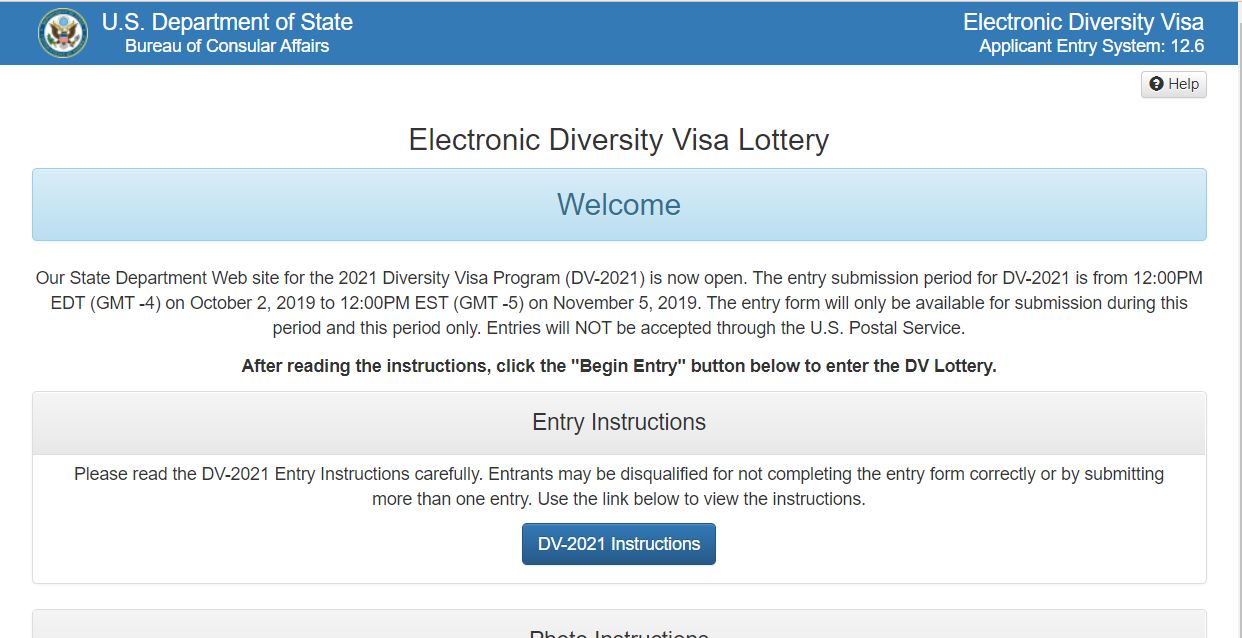Open the Help button
The height and width of the screenshot is (638, 1242).
click(x=1174, y=84)
